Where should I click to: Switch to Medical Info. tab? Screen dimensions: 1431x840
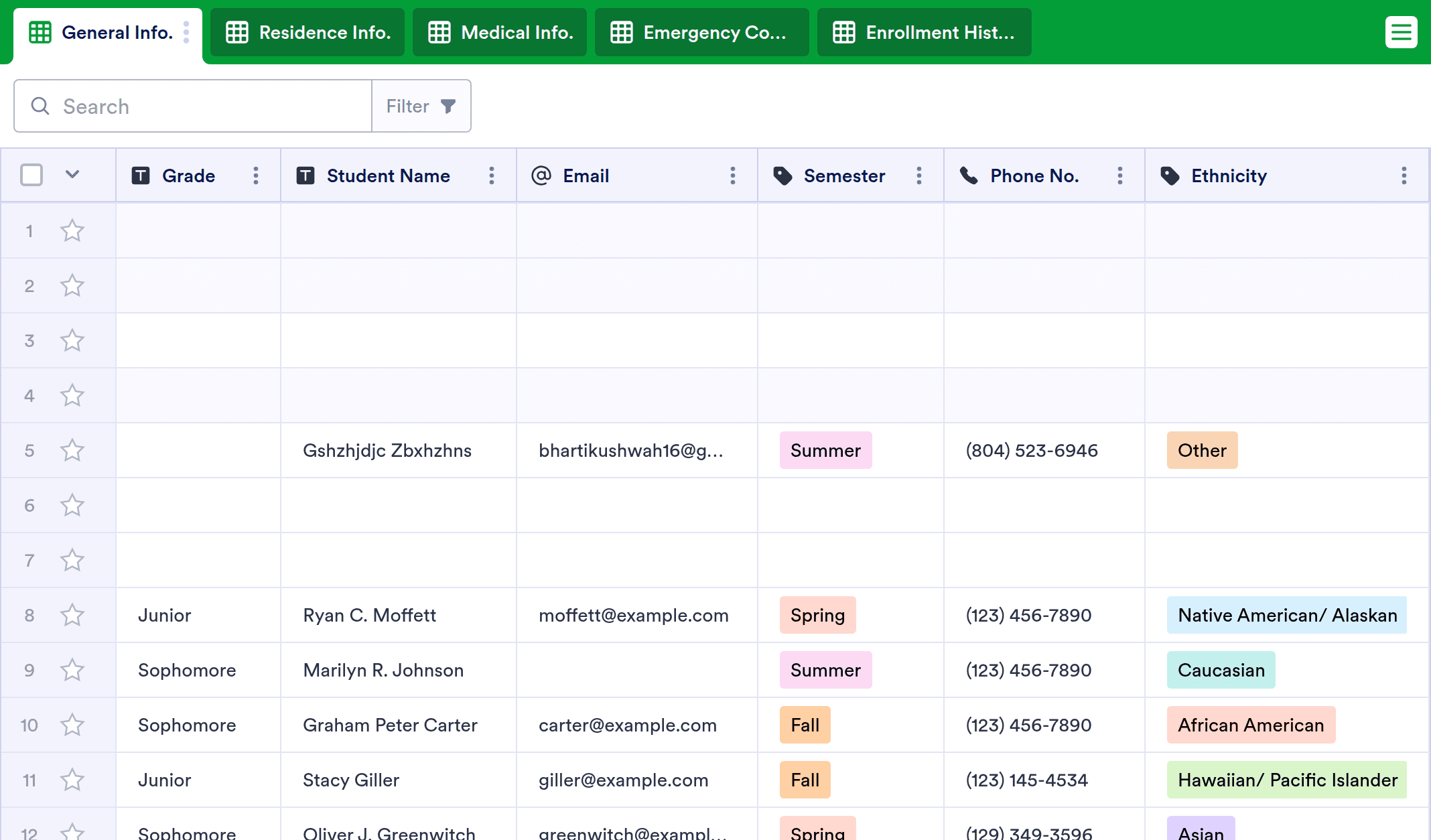click(500, 32)
